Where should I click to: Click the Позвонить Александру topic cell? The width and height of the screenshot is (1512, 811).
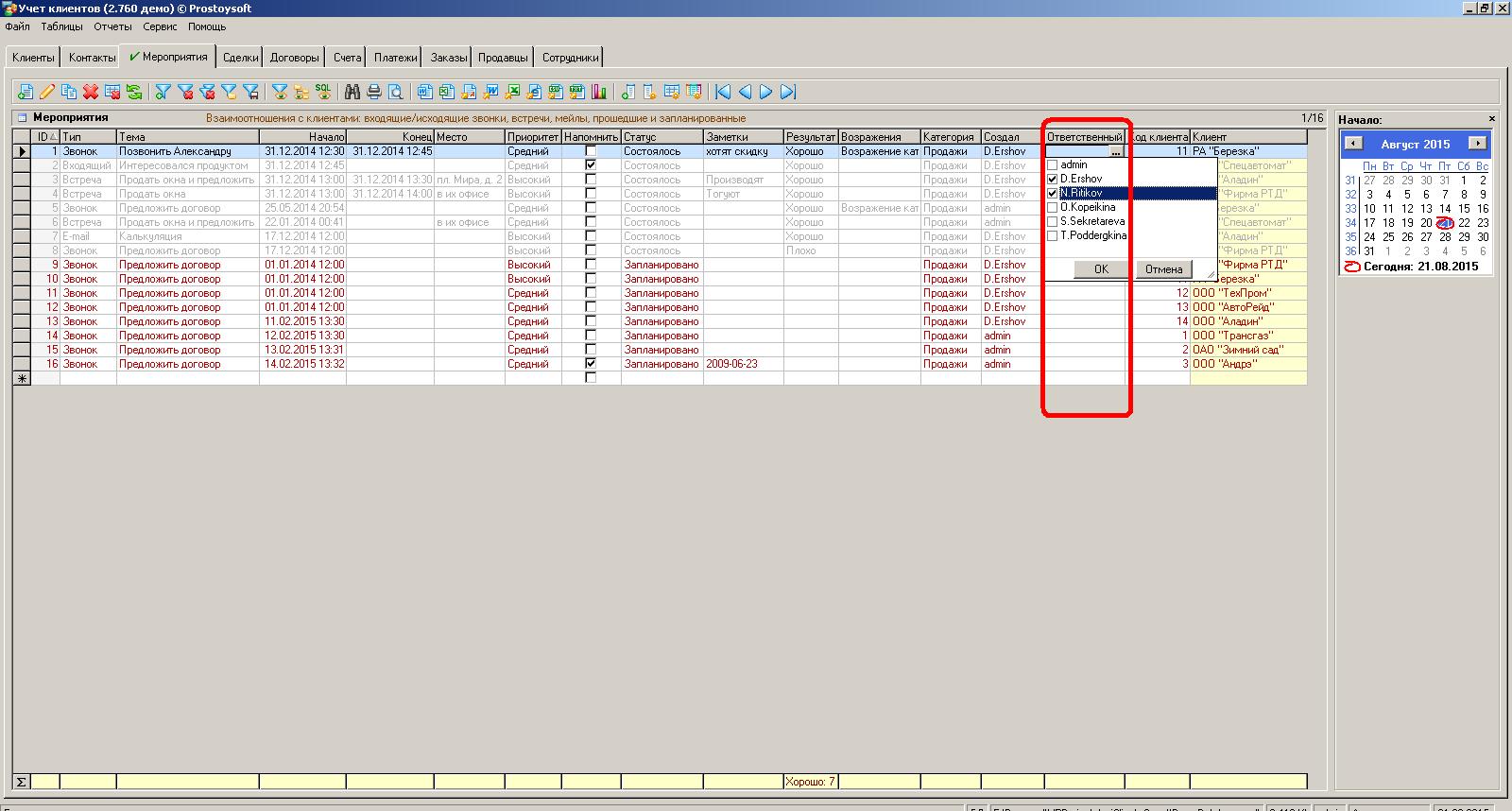point(188,151)
